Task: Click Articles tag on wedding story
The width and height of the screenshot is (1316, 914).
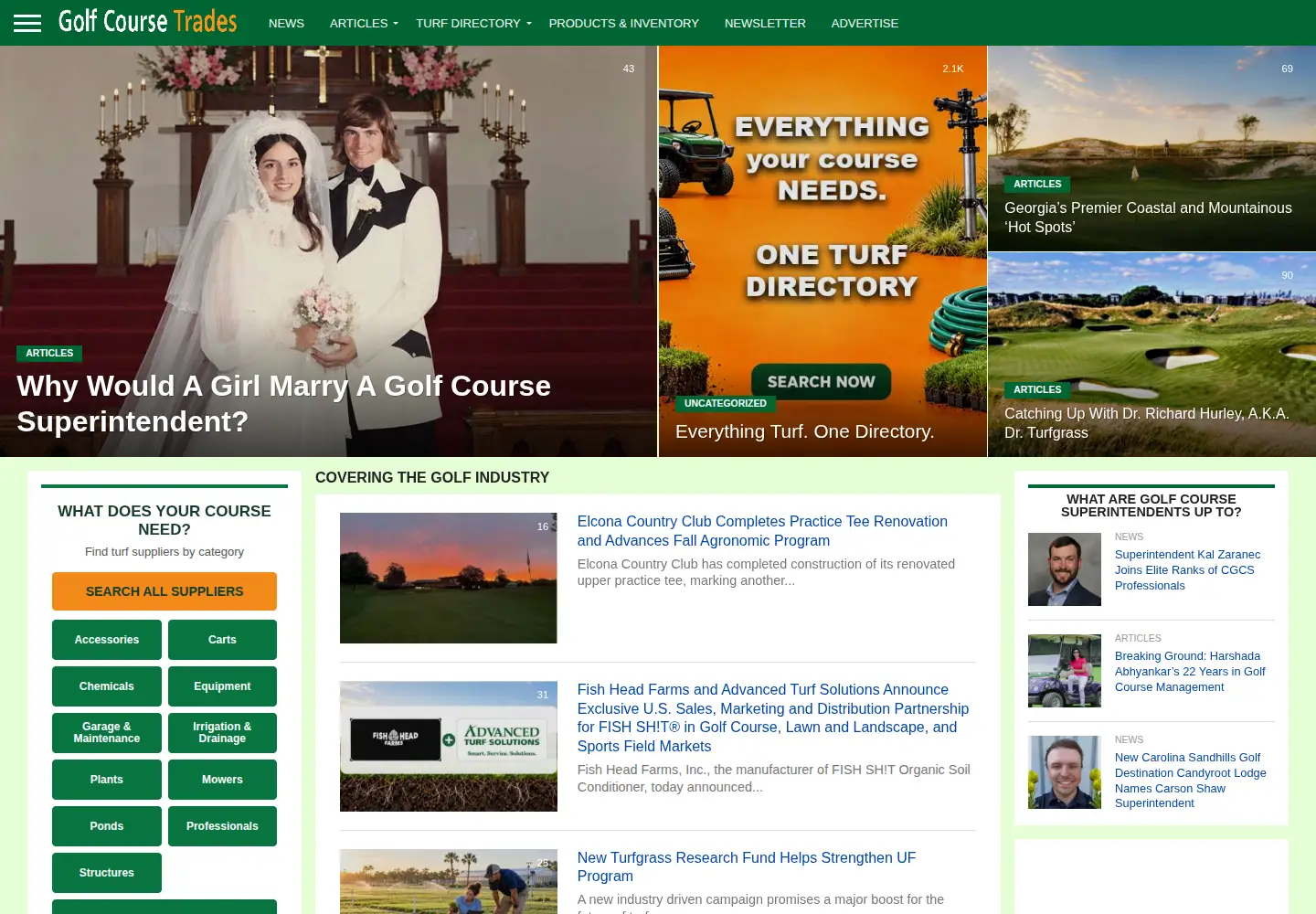Action: [x=49, y=353]
